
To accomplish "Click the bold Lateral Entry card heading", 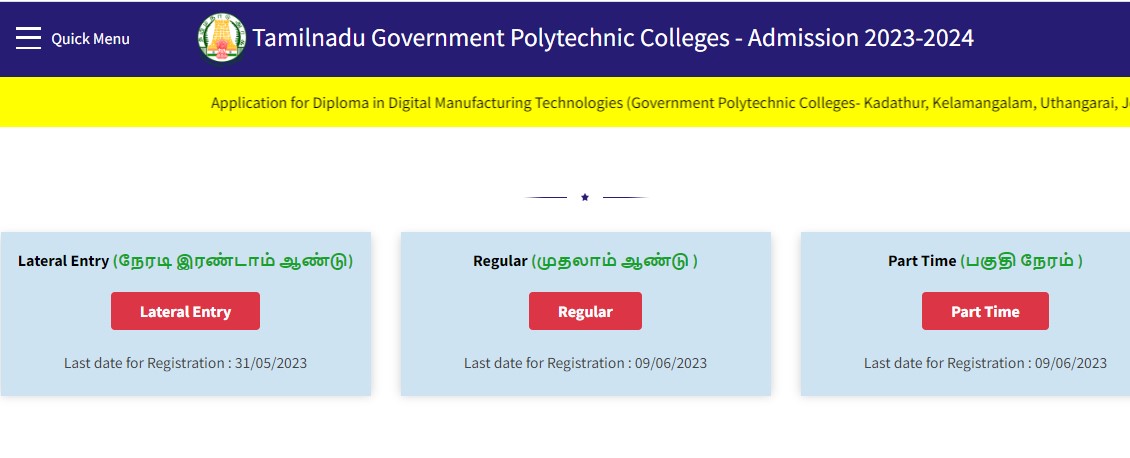I will click(63, 261).
